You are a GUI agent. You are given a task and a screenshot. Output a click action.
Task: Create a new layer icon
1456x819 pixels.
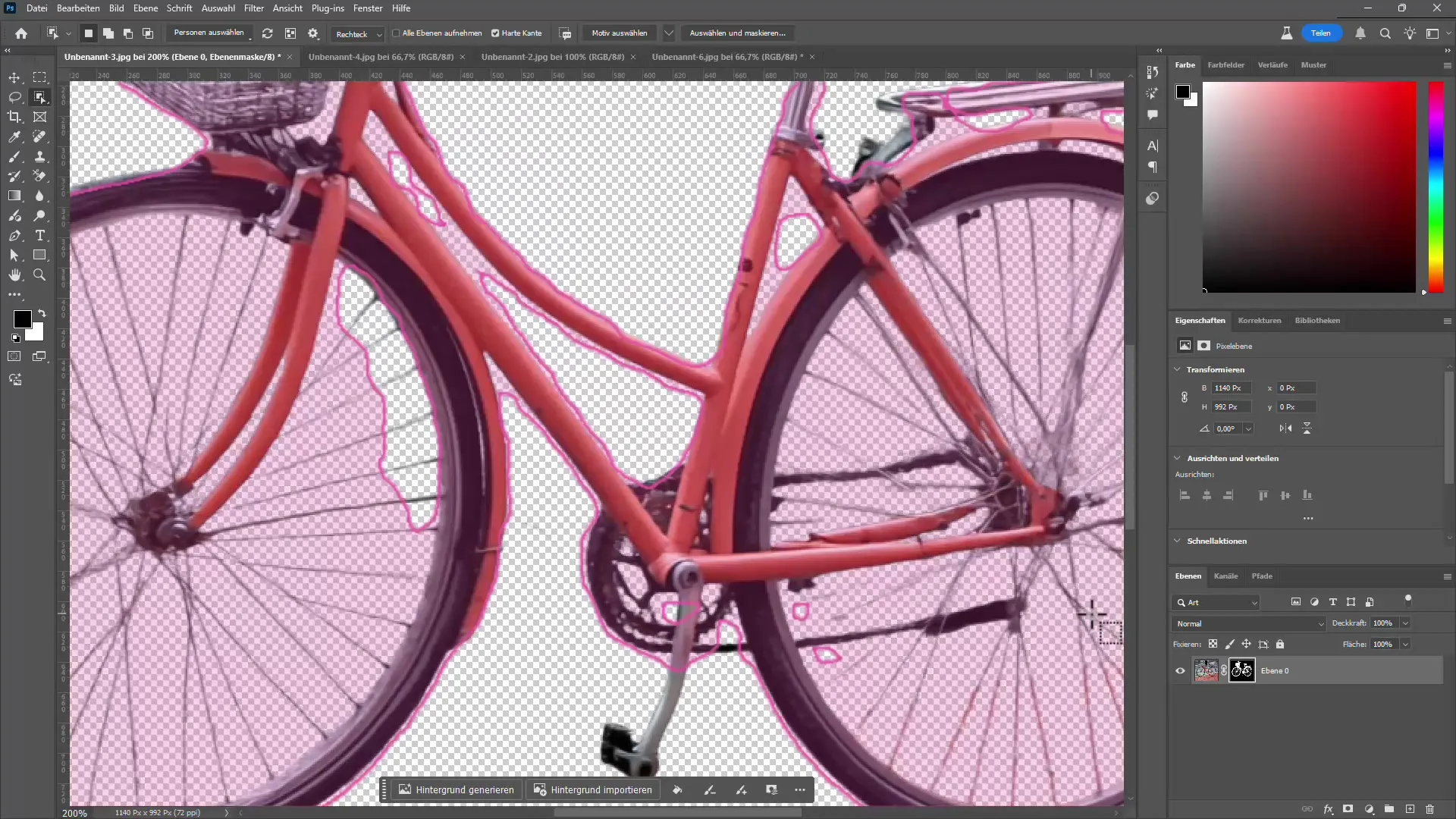(1410, 809)
